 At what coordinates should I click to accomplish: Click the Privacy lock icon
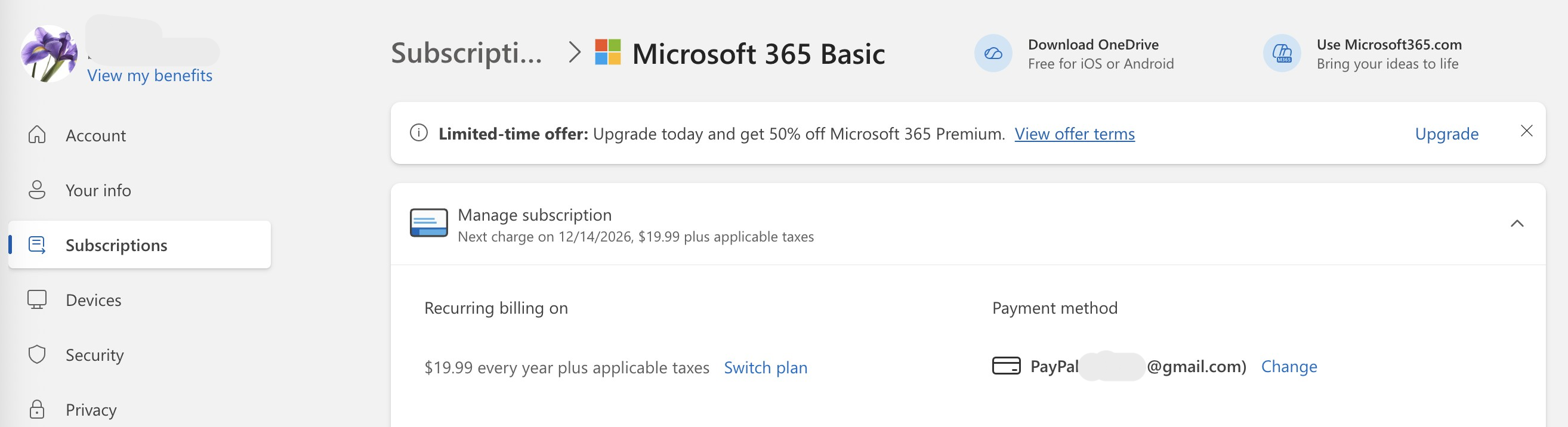coord(37,409)
